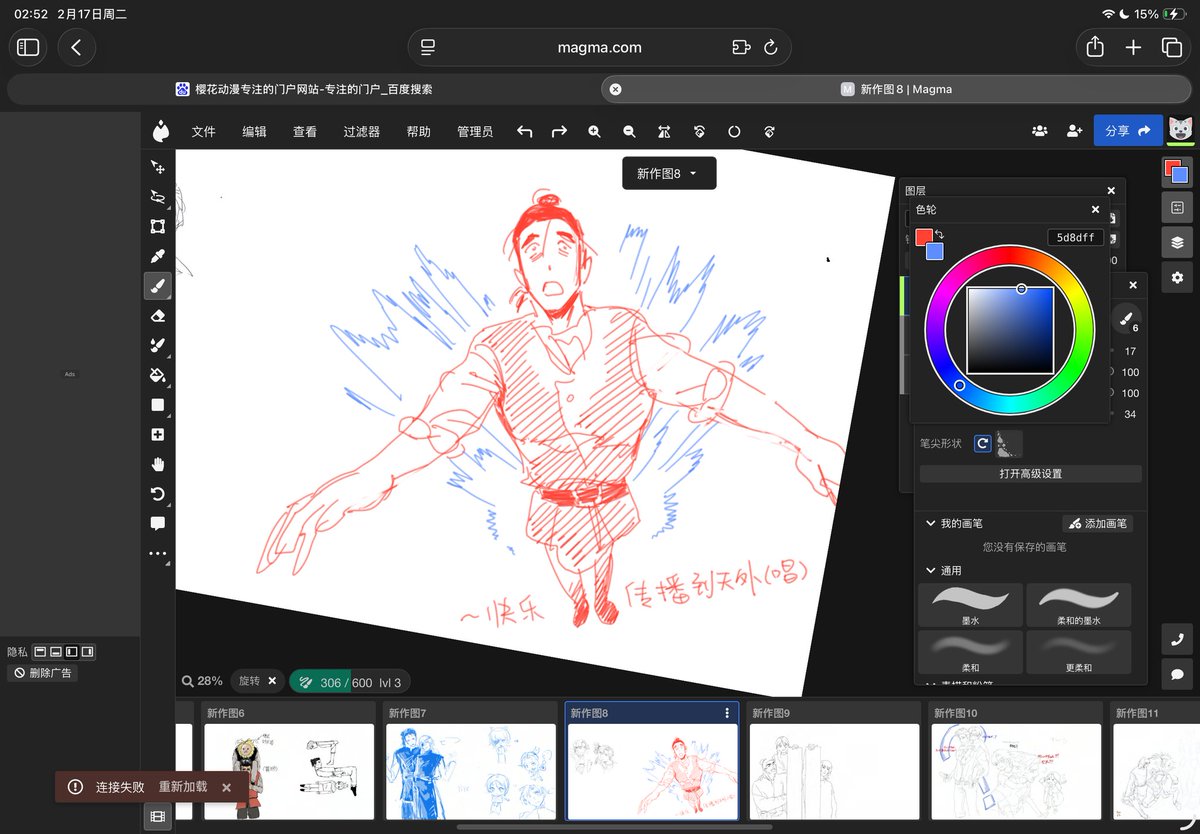Click the voice call phone icon
Image resolution: width=1200 pixels, height=834 pixels.
(x=1177, y=640)
